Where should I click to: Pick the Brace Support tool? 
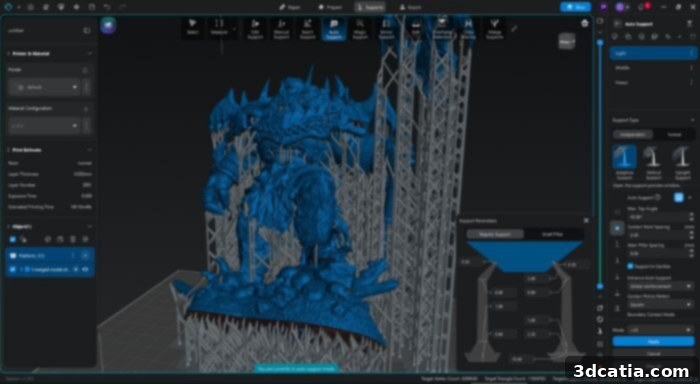click(x=386, y=29)
